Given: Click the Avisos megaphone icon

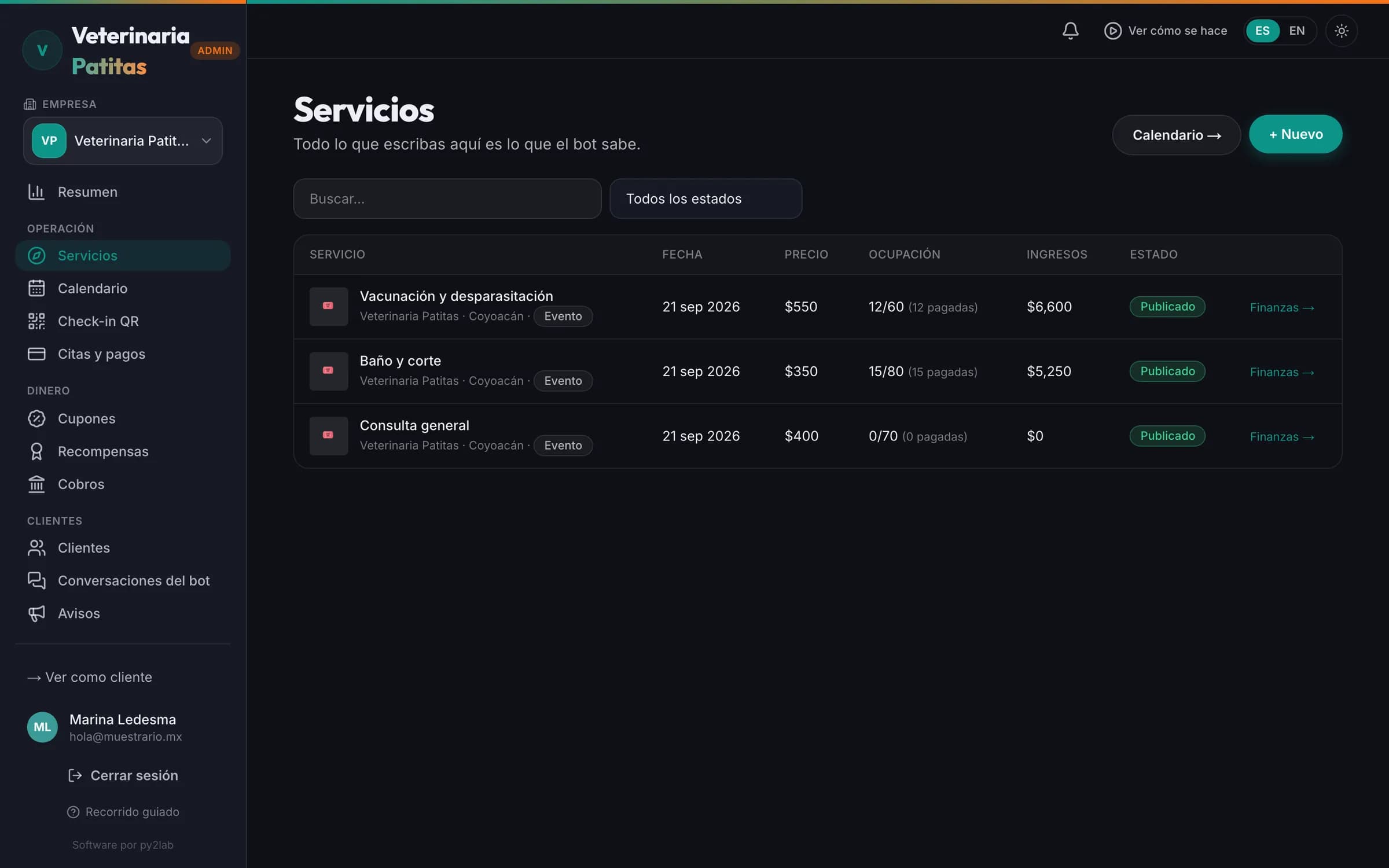Looking at the screenshot, I should tap(36, 613).
